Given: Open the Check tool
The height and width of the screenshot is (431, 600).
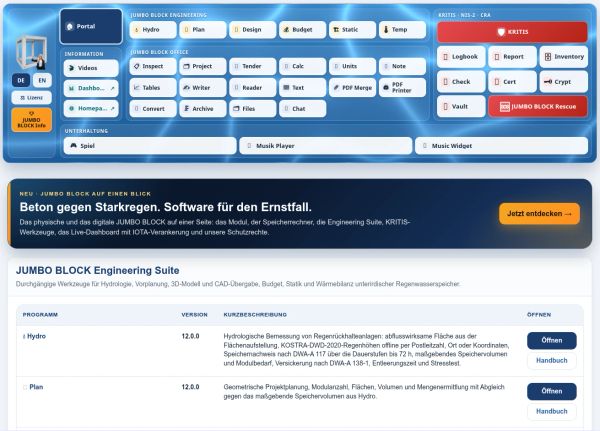Looking at the screenshot, I should click(461, 82).
